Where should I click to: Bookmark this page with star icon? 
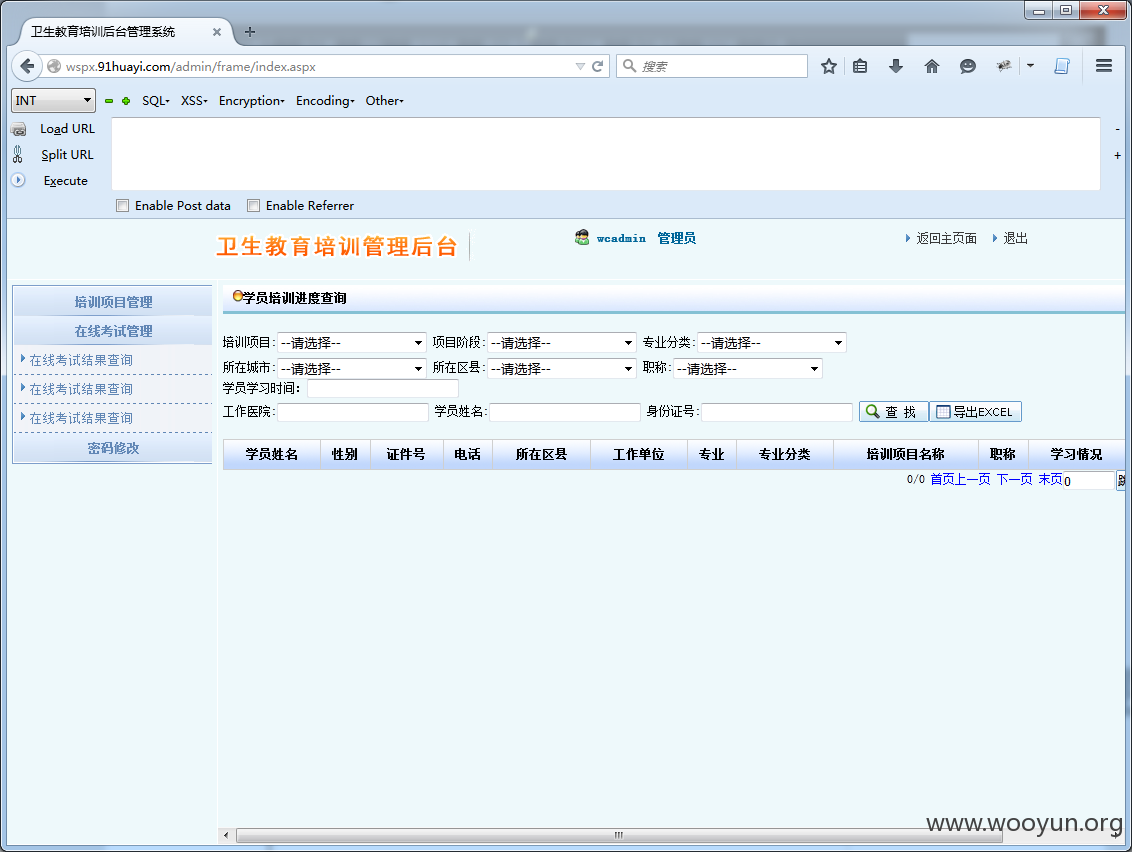click(x=829, y=66)
